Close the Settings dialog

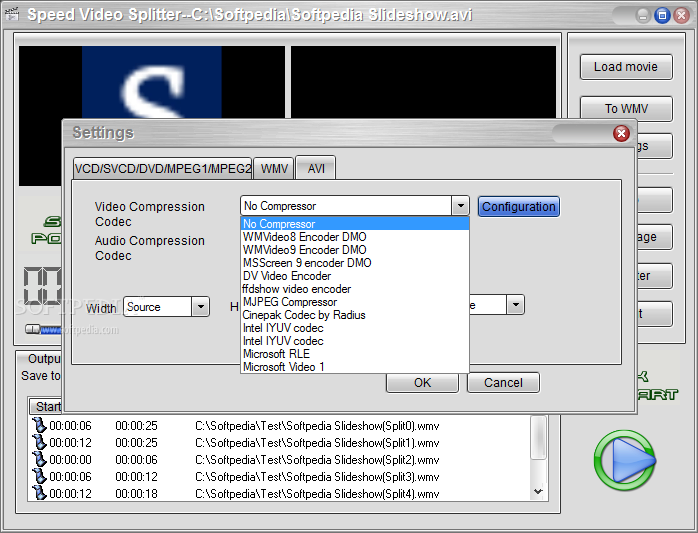621,133
